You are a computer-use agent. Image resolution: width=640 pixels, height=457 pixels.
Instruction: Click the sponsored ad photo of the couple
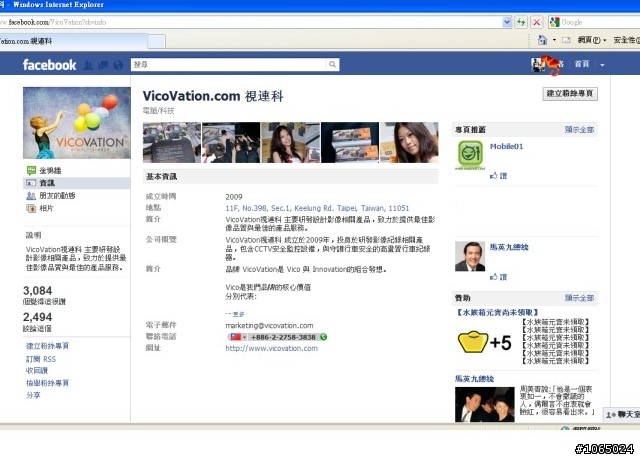485,405
